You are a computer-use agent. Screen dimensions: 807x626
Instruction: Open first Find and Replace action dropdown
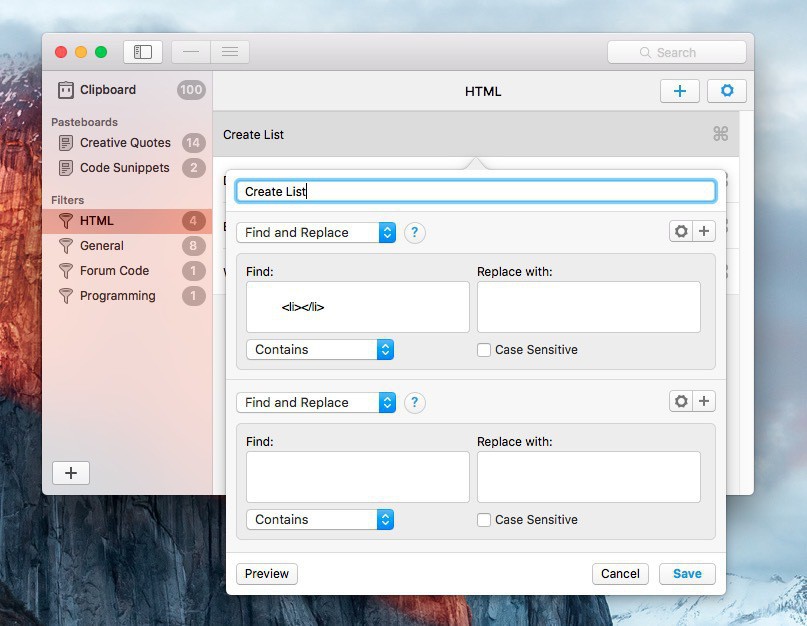coord(316,232)
